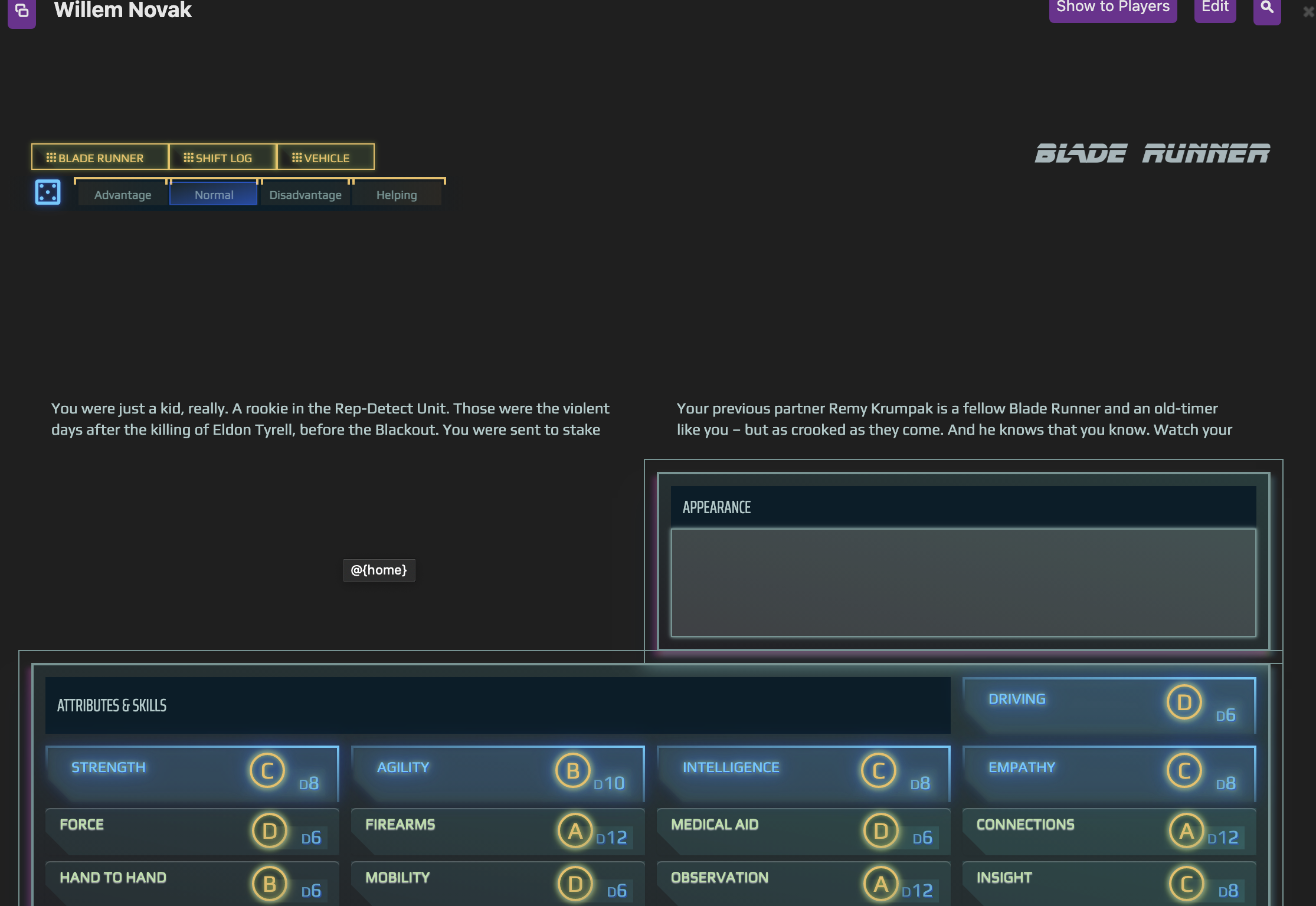This screenshot has height=906, width=1316.
Task: Select the Advantage roll mode
Action: click(123, 195)
